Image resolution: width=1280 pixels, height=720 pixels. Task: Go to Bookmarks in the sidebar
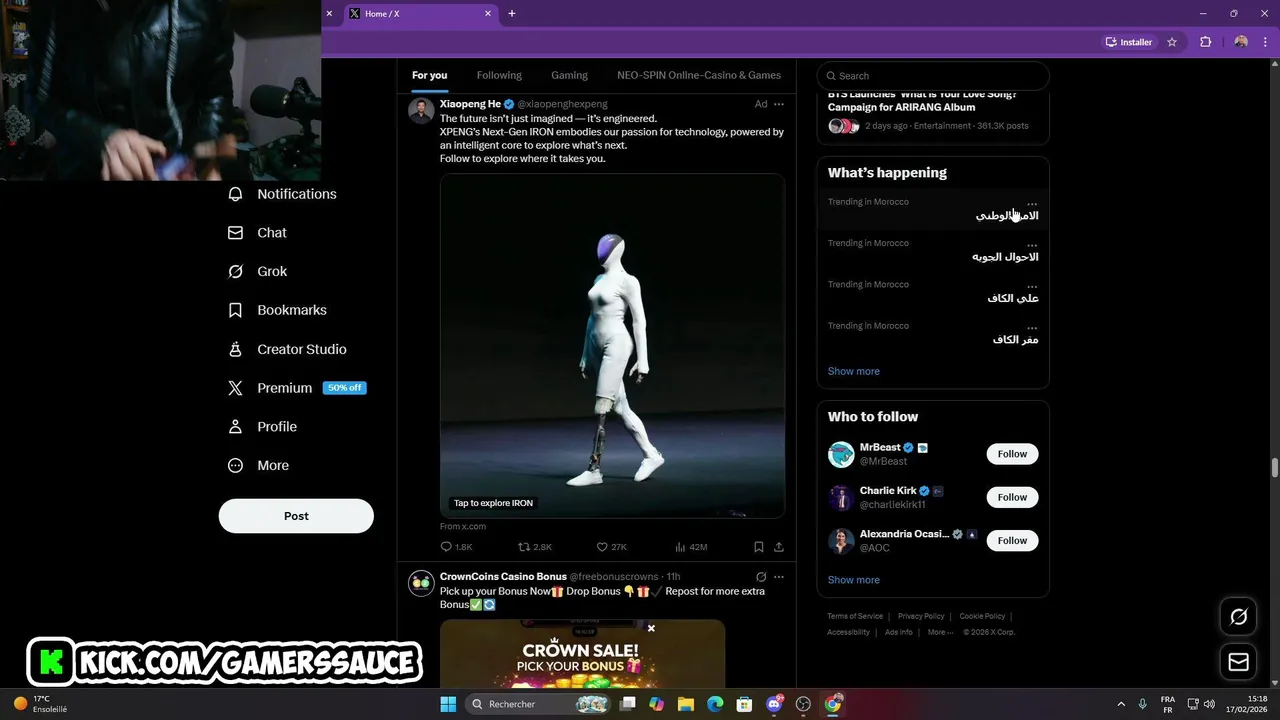[278, 310]
